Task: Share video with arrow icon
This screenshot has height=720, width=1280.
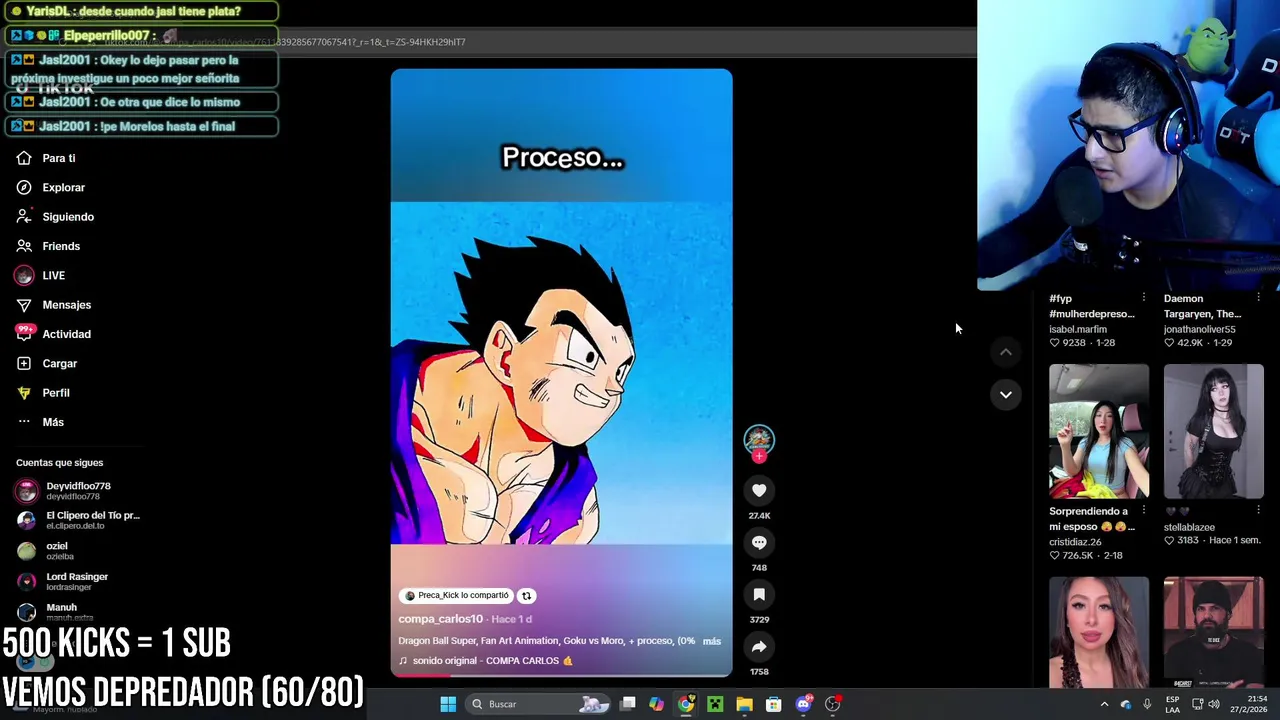Action: (x=759, y=647)
